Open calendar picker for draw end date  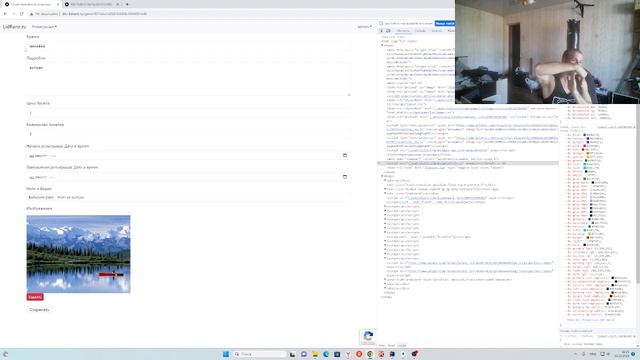[345, 177]
